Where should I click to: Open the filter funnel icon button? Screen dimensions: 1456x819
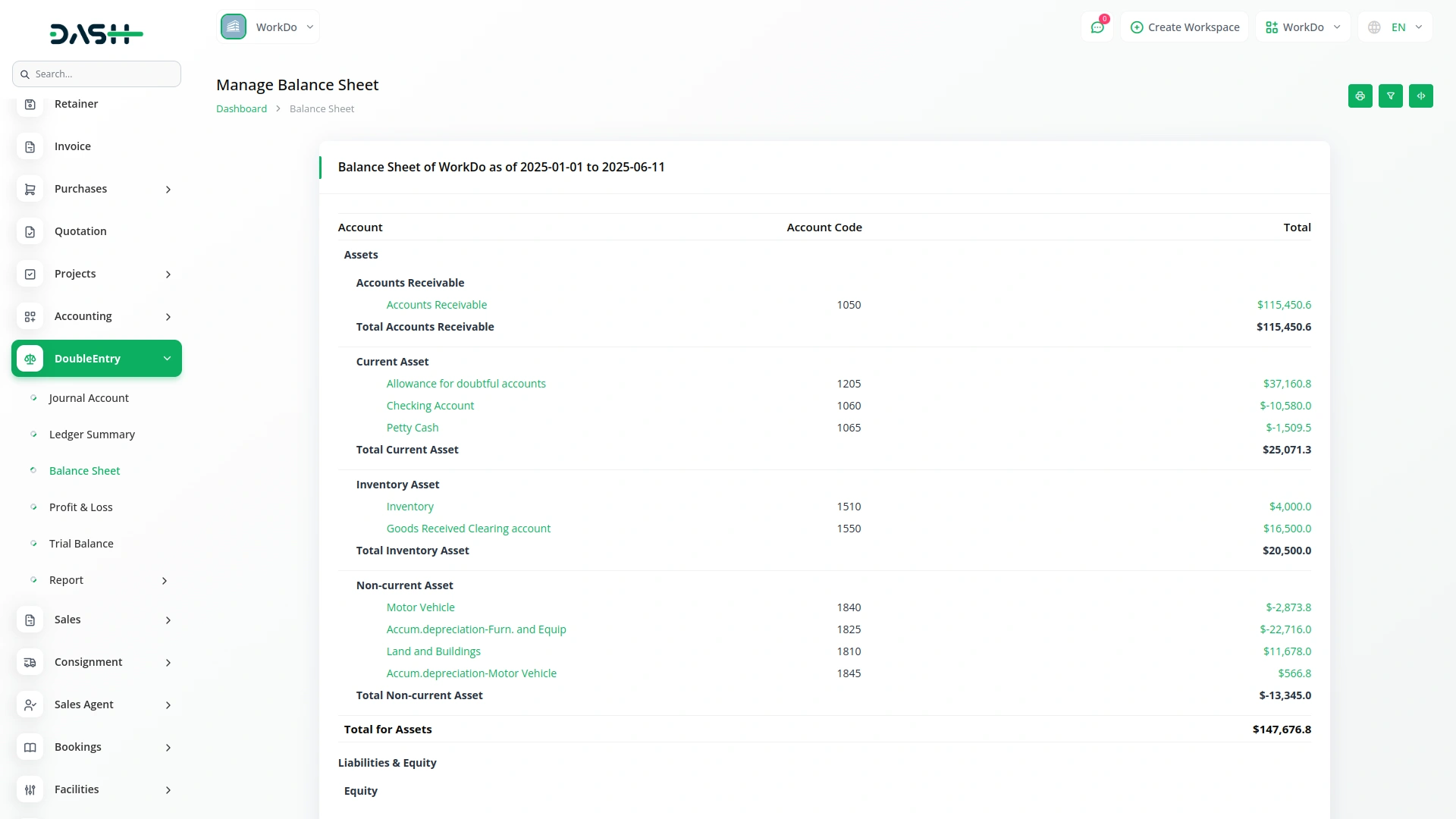[1390, 96]
